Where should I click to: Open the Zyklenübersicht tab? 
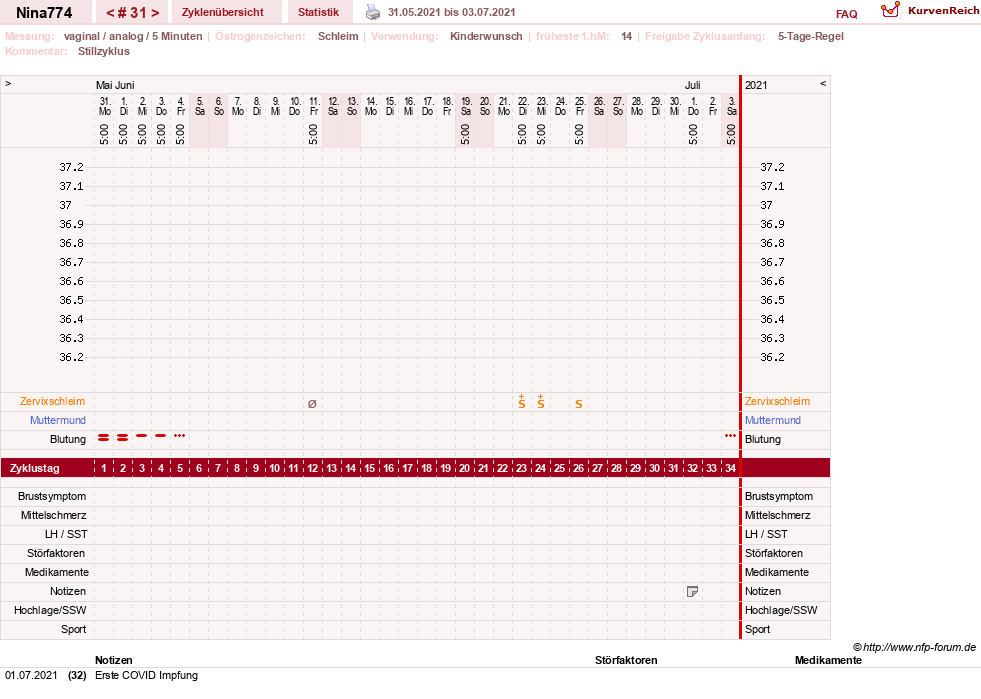223,12
